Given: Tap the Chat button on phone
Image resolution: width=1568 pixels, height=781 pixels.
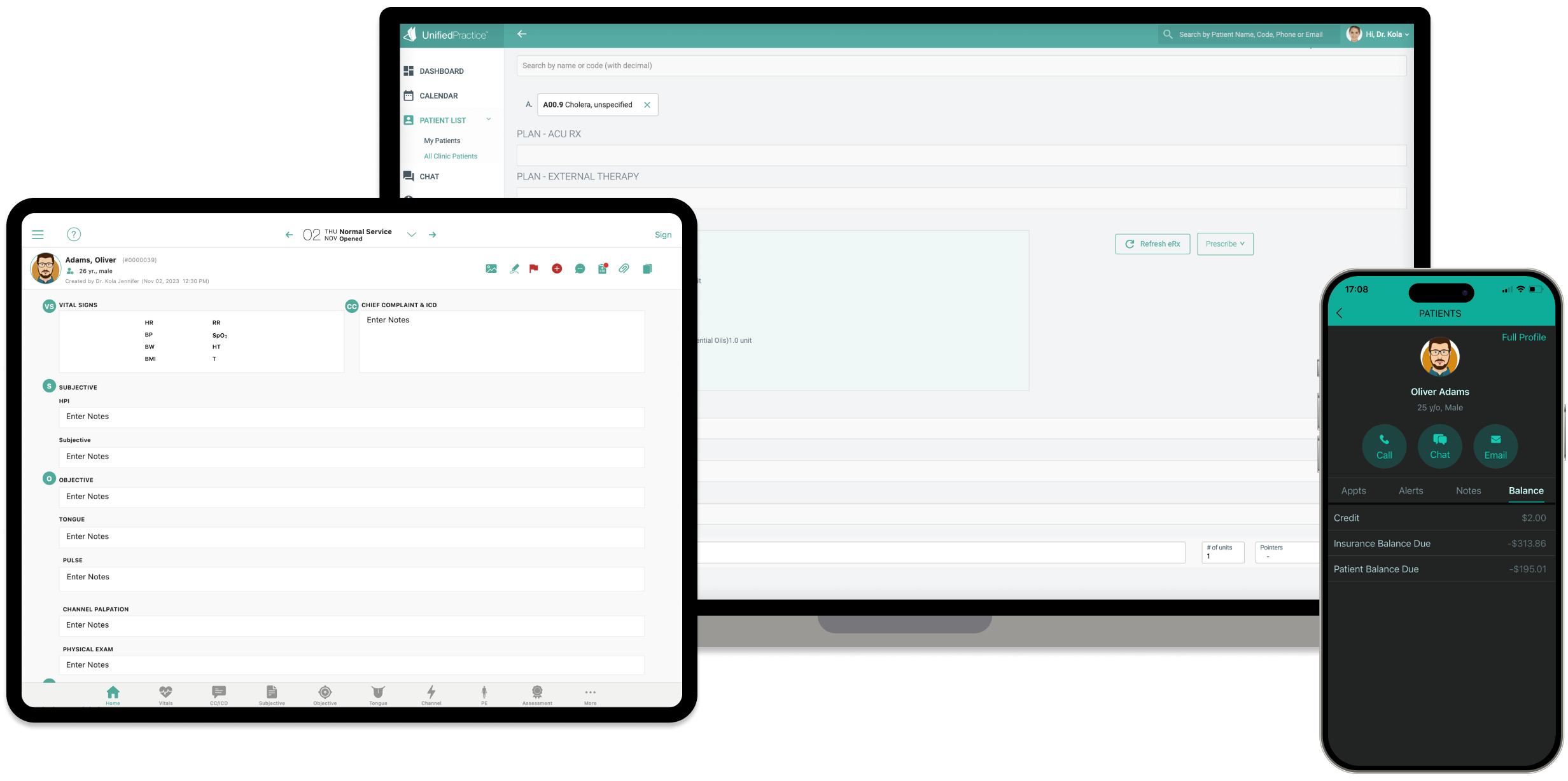Looking at the screenshot, I should [1439, 446].
